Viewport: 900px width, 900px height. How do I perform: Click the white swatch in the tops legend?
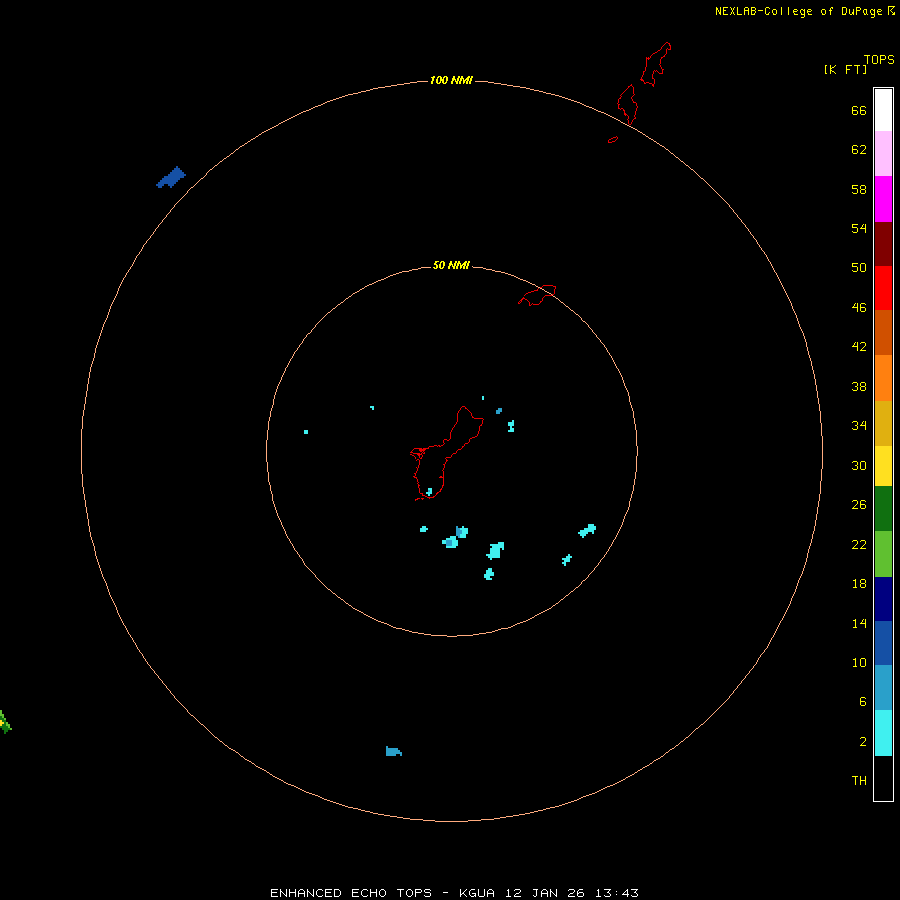pyautogui.click(x=883, y=110)
